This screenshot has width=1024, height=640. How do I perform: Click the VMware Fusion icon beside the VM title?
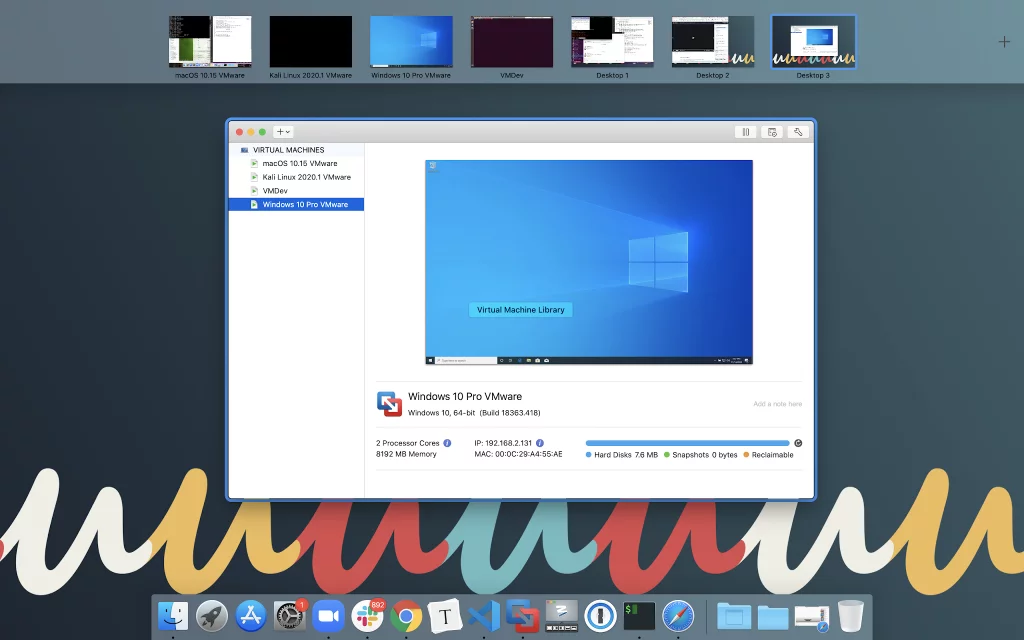click(x=389, y=404)
